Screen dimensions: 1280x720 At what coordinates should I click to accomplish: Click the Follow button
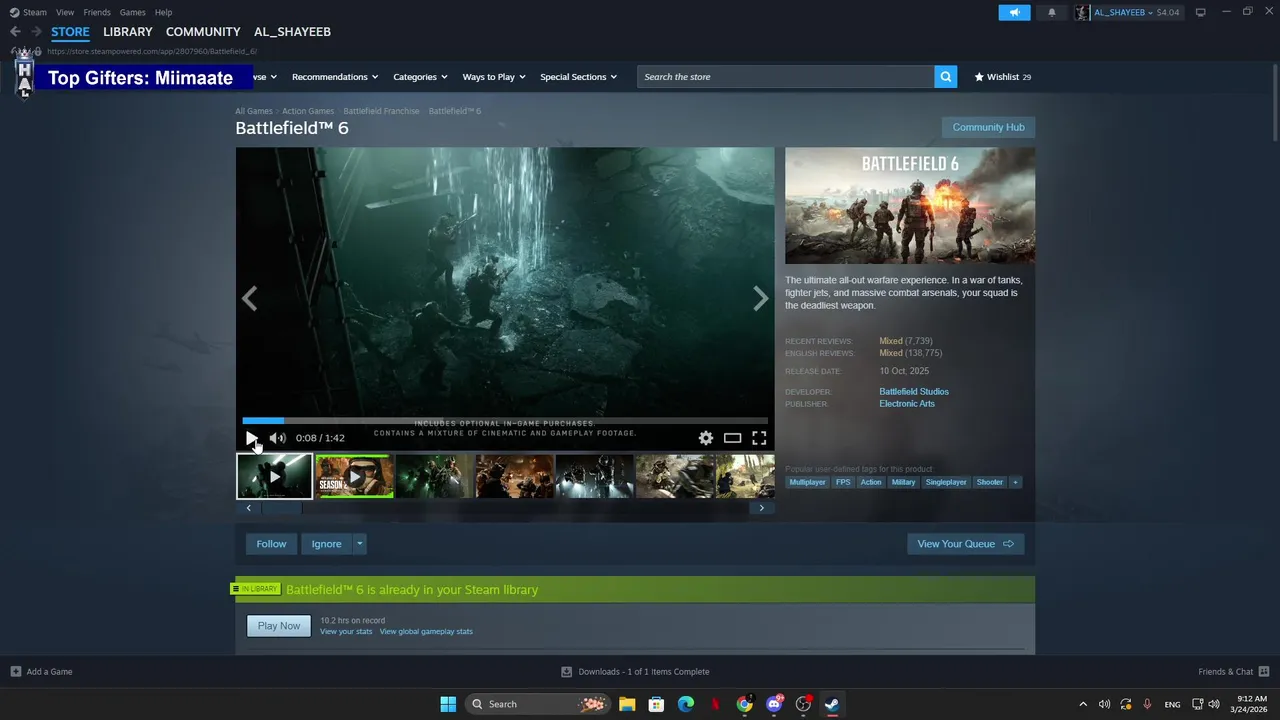(271, 544)
